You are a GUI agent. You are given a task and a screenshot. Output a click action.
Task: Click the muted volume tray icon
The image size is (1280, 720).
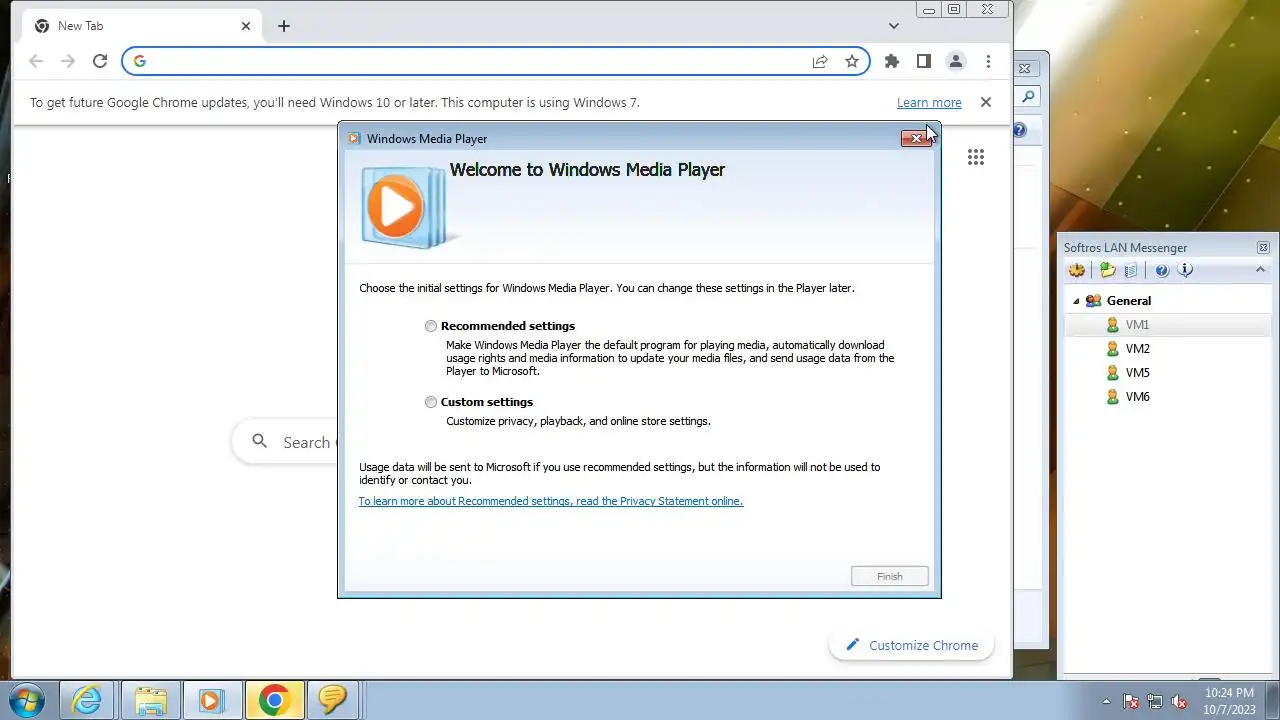click(x=1179, y=701)
